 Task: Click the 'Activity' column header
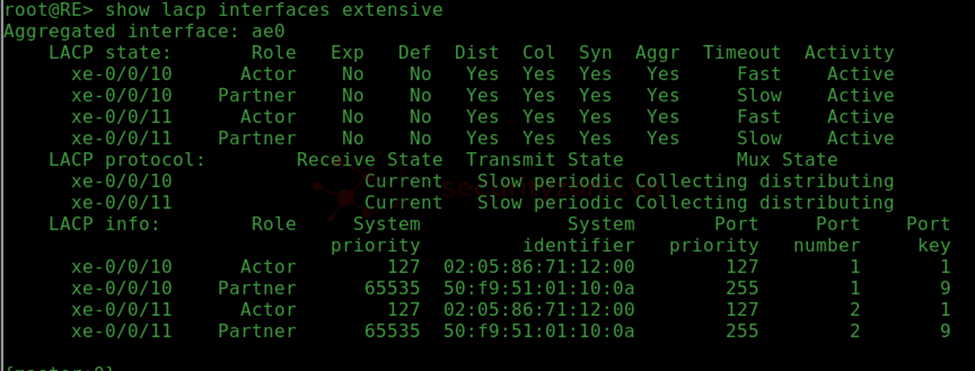point(849,53)
